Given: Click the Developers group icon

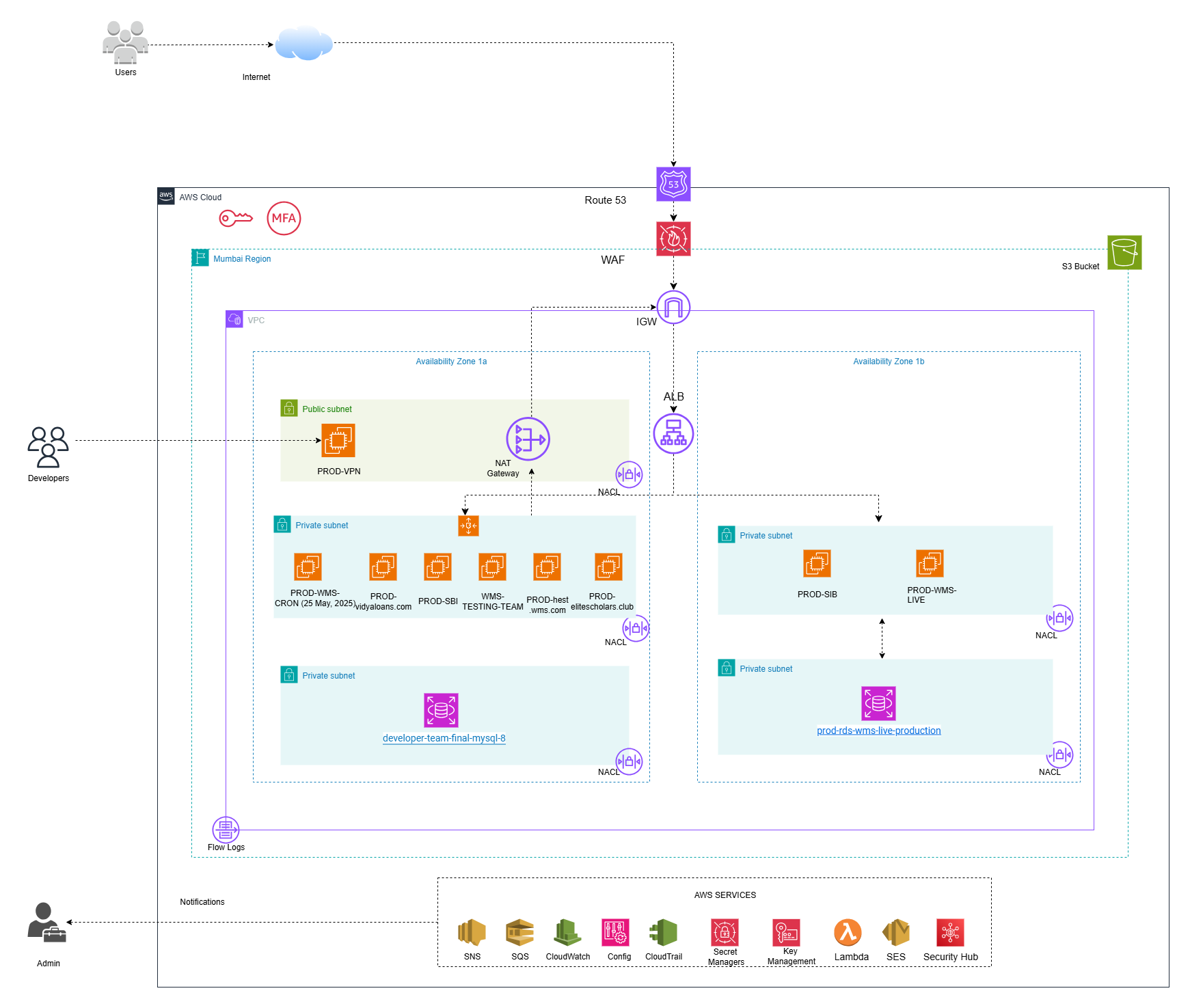Looking at the screenshot, I should tap(48, 447).
